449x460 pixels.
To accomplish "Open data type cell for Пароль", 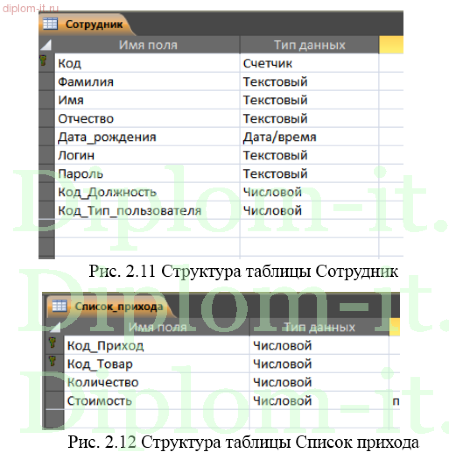I will click(309, 173).
